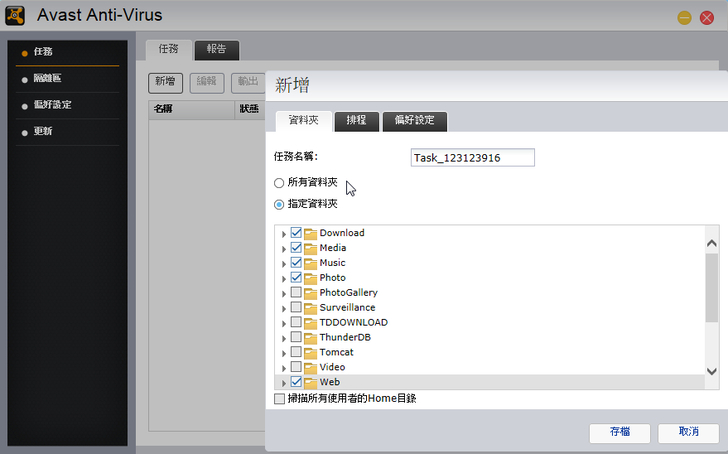Check the Video folder checkbox
This screenshot has height=454, width=728.
click(296, 366)
